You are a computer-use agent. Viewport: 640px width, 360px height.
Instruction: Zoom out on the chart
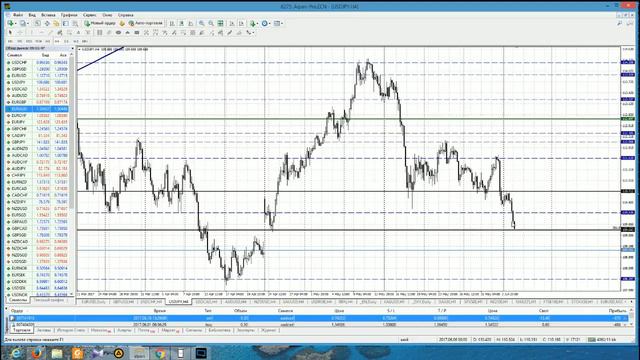click(x=211, y=23)
